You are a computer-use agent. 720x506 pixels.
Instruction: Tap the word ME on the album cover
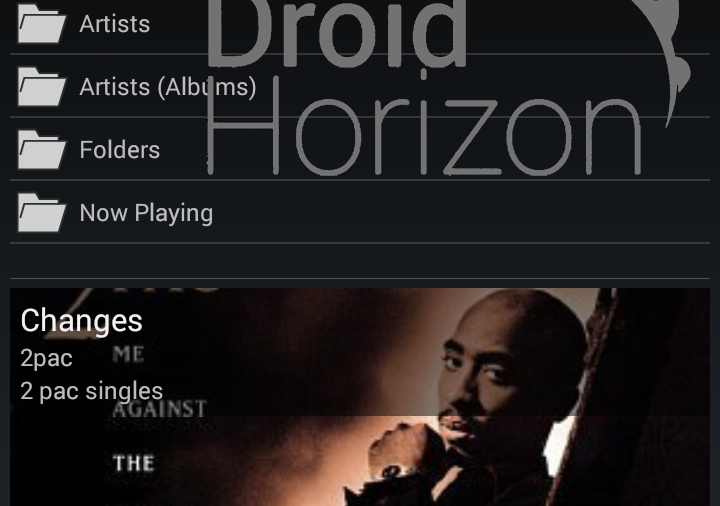pyautogui.click(x=128, y=354)
